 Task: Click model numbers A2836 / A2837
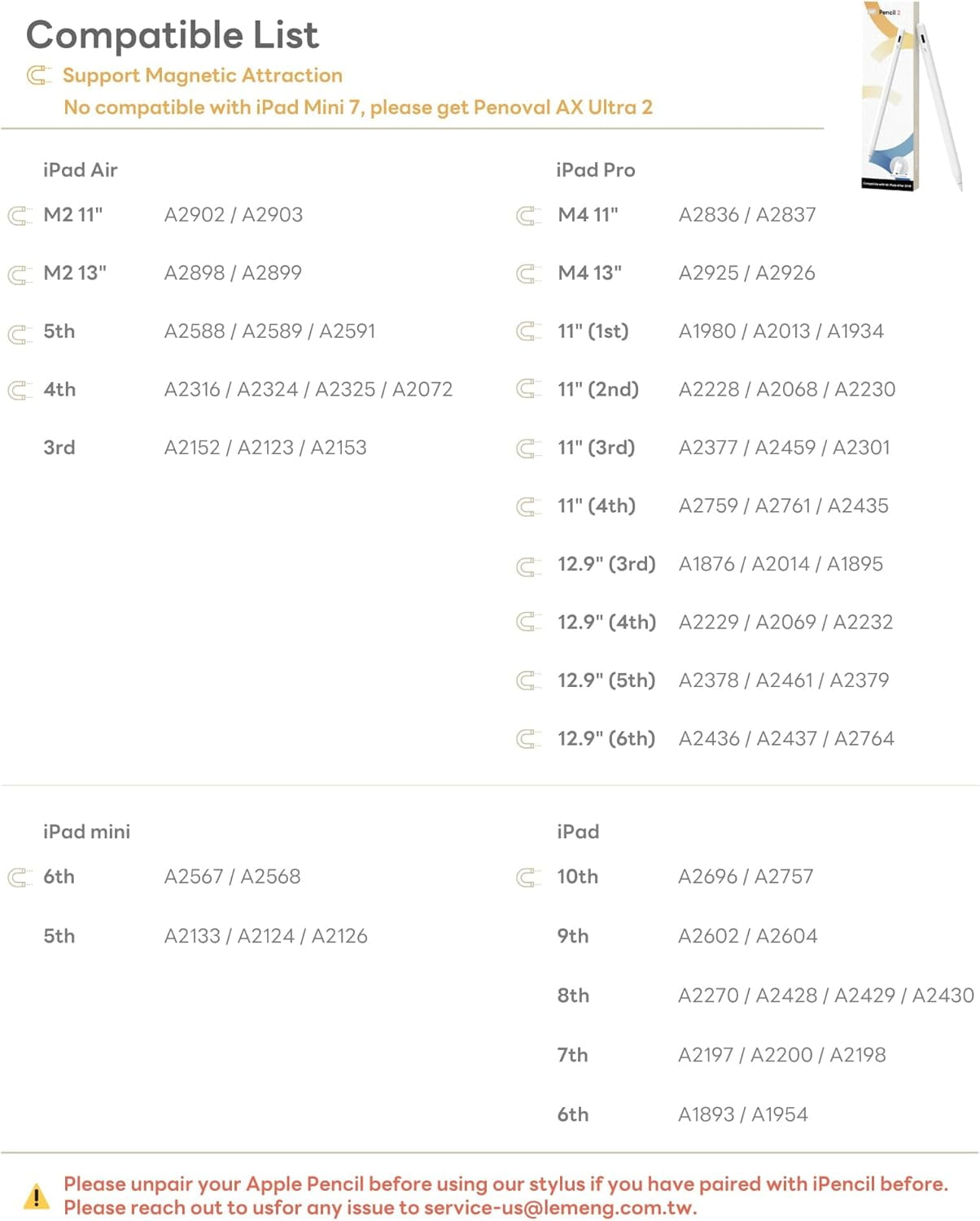coord(746,215)
